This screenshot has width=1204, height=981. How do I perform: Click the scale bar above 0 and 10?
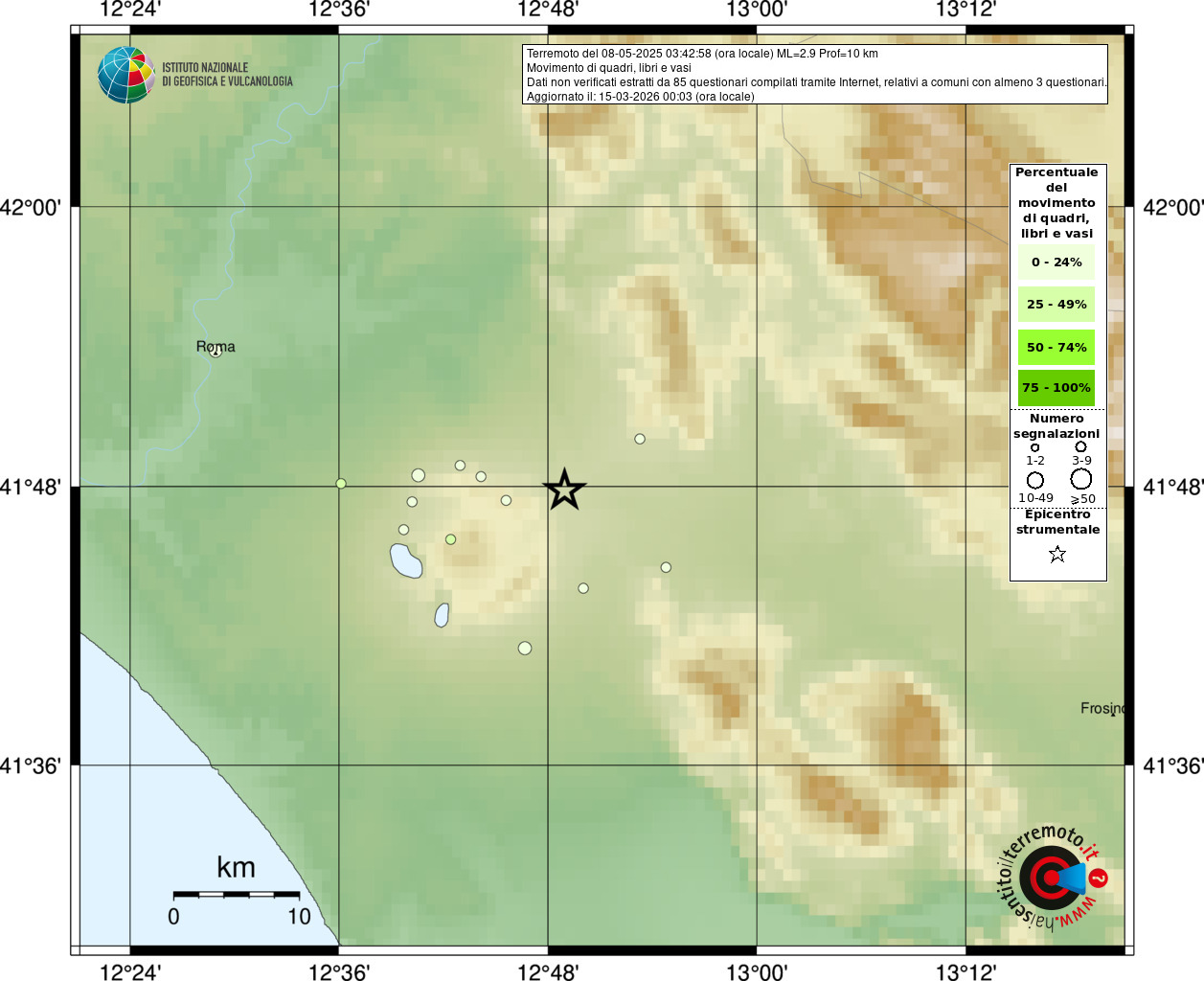point(237,894)
